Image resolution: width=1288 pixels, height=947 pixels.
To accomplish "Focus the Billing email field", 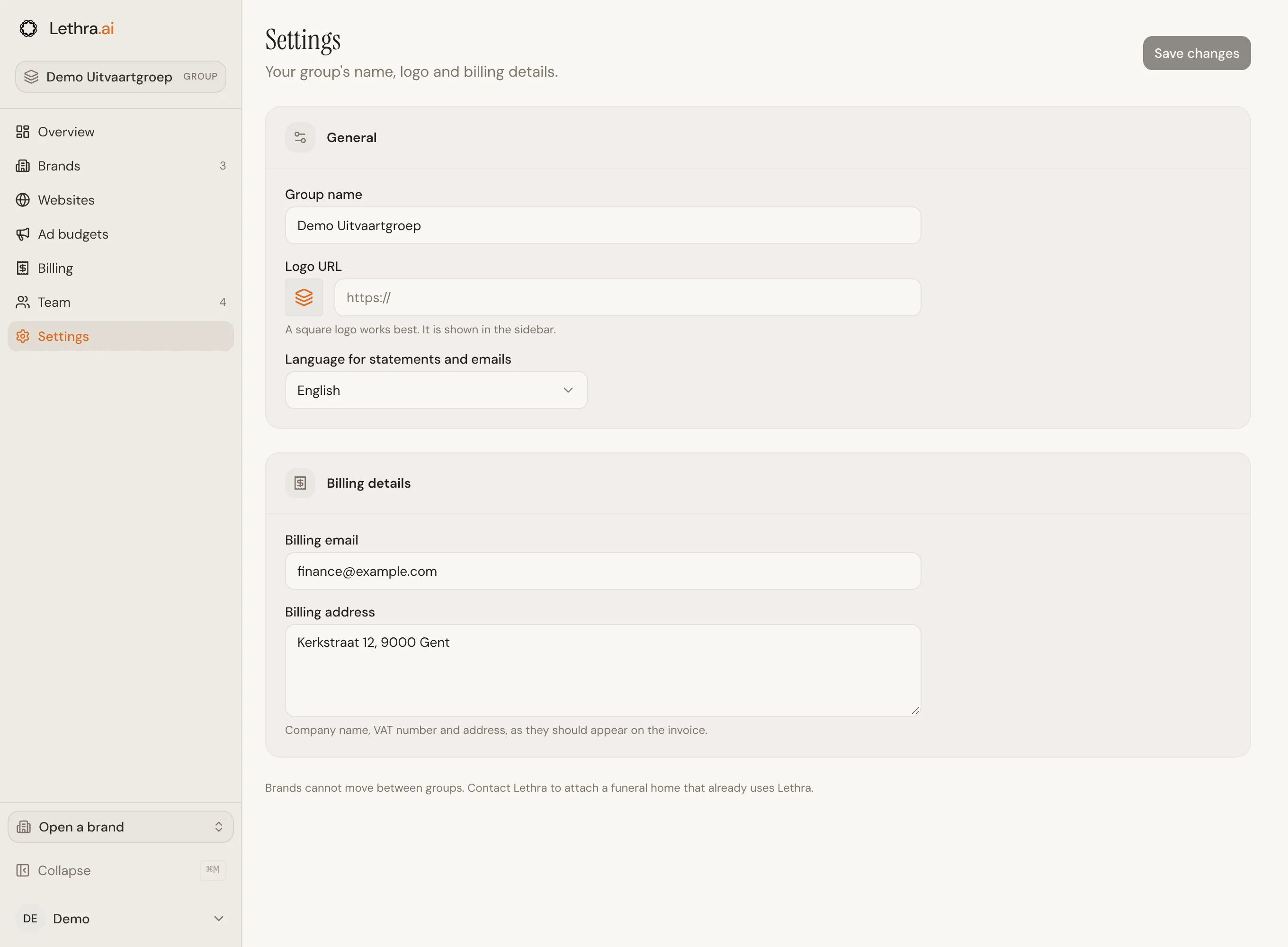I will pyautogui.click(x=603, y=572).
